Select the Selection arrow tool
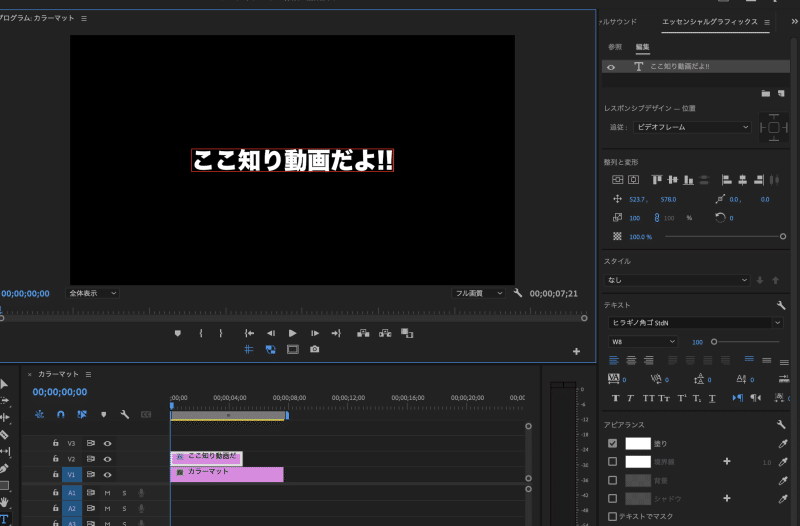The height and width of the screenshot is (526, 800). tap(4, 384)
